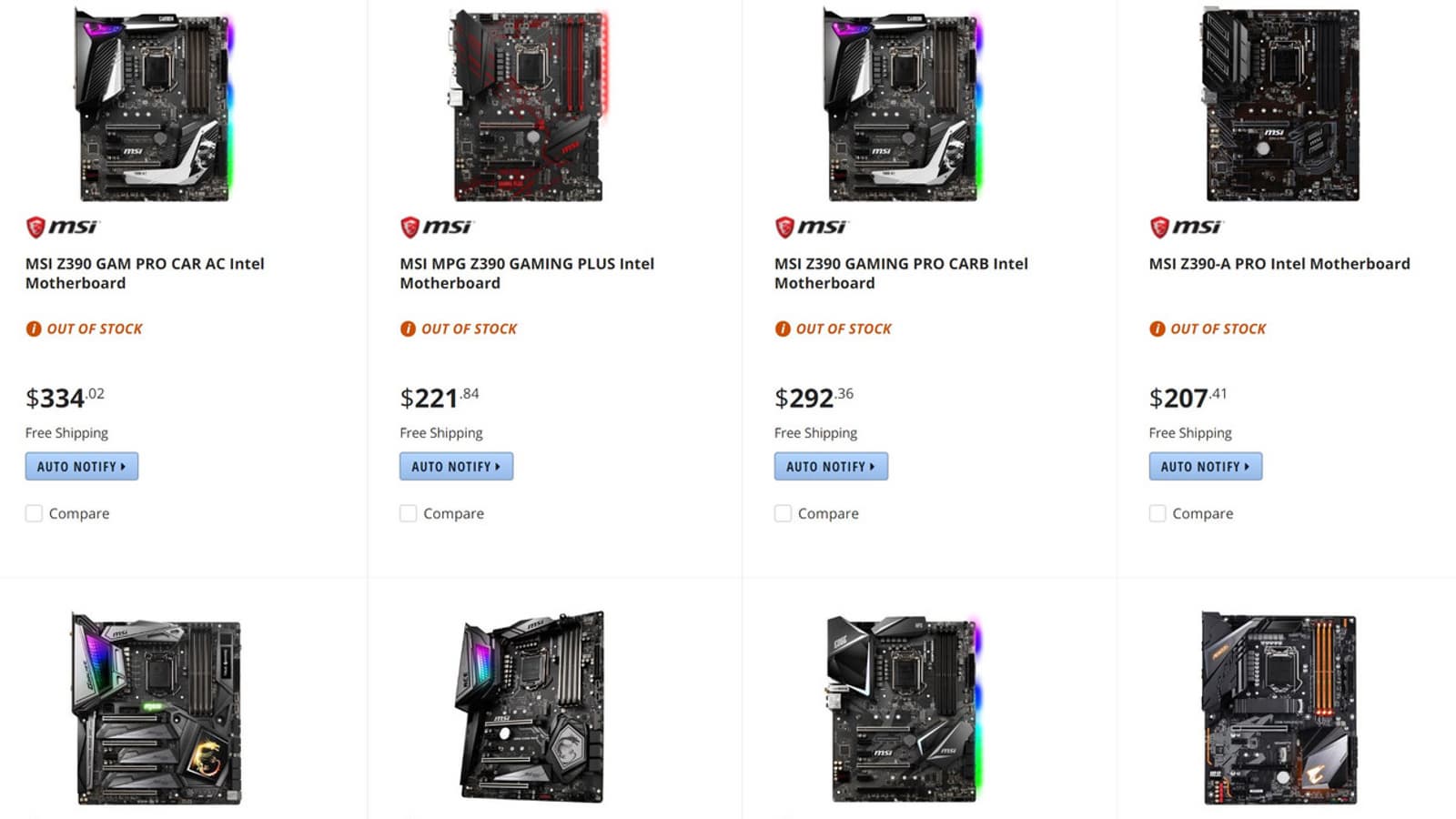
Task: Check Compare for MSI Z390-A PRO
Action: (x=1158, y=513)
